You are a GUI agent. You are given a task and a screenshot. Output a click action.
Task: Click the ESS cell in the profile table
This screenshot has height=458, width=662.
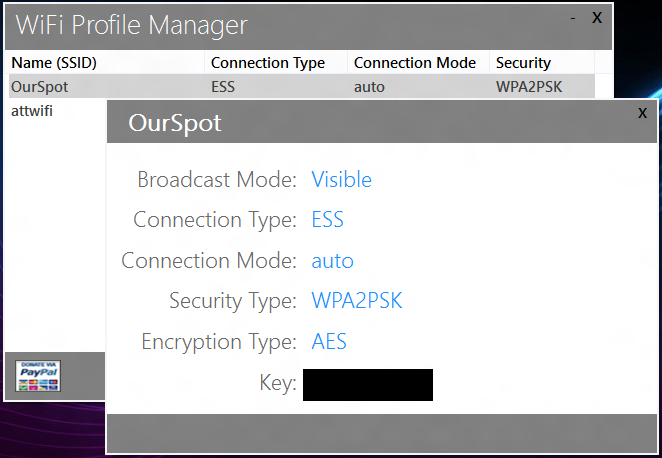(224, 86)
